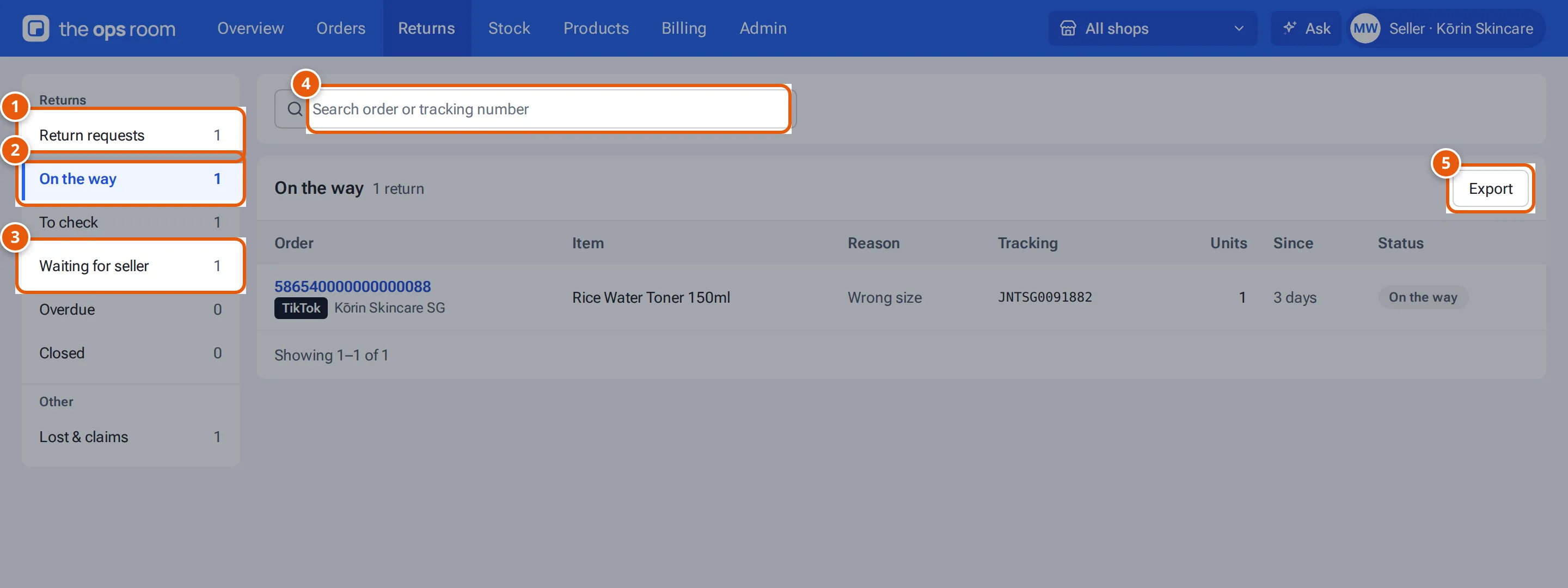Image resolution: width=1568 pixels, height=588 pixels.
Task: Click the ops room logo icon
Action: click(x=36, y=28)
